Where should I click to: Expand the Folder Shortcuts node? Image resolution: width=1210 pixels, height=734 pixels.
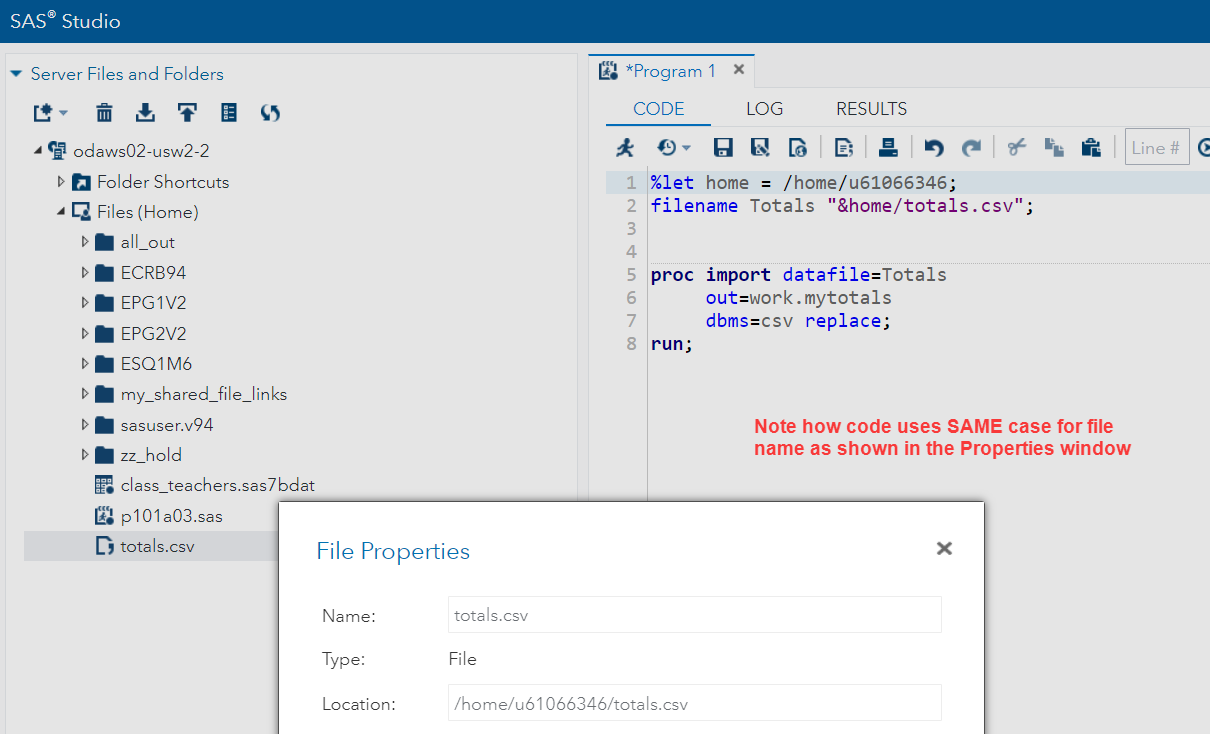click(x=62, y=182)
